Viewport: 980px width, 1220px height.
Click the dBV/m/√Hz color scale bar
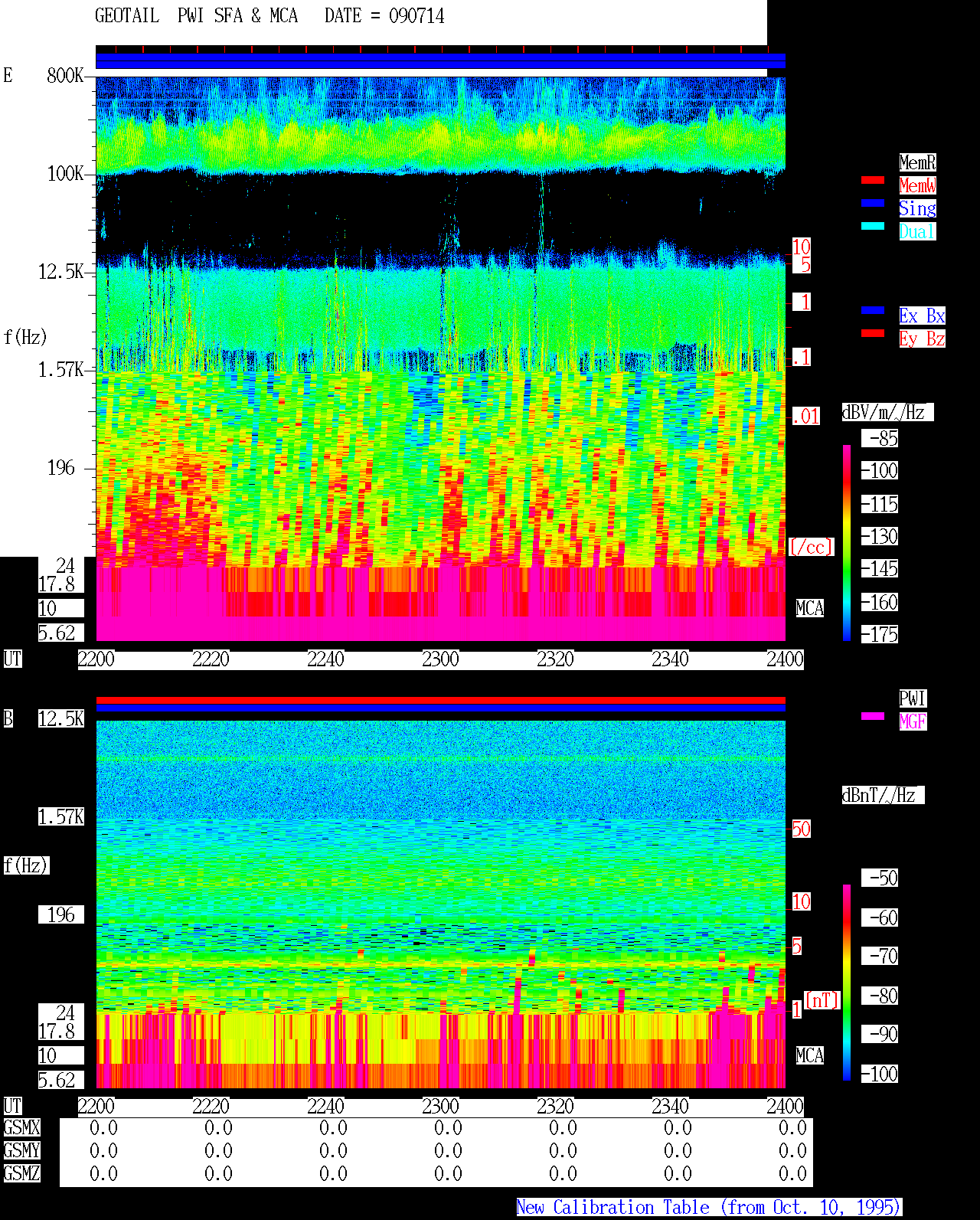coord(847,543)
